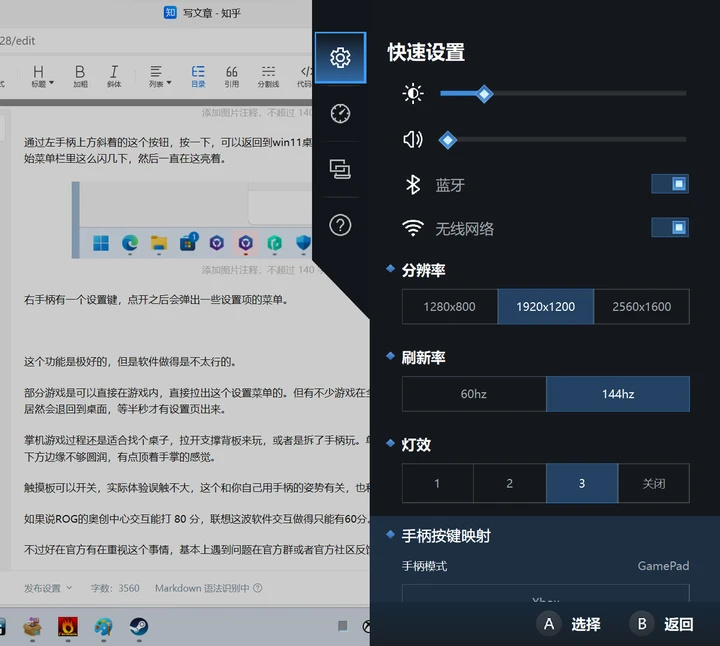Insert a 引用 quote block
This screenshot has height=646, width=720.
(231, 76)
